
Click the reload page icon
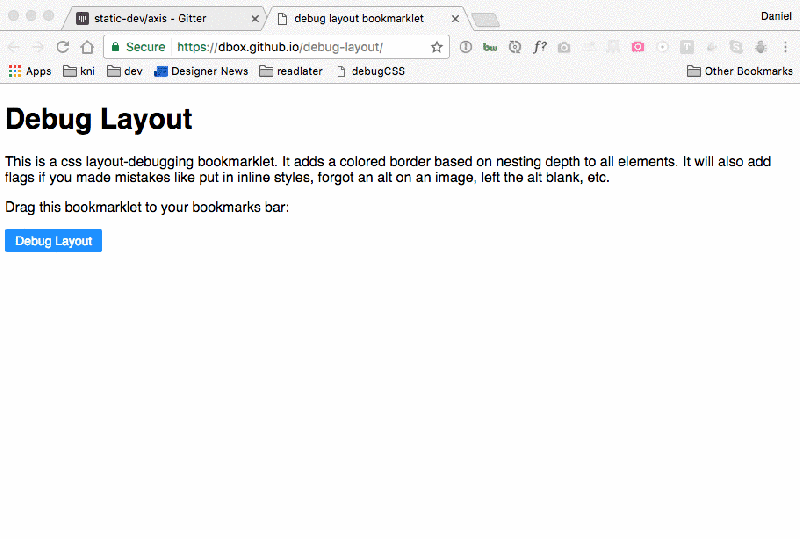coord(63,47)
